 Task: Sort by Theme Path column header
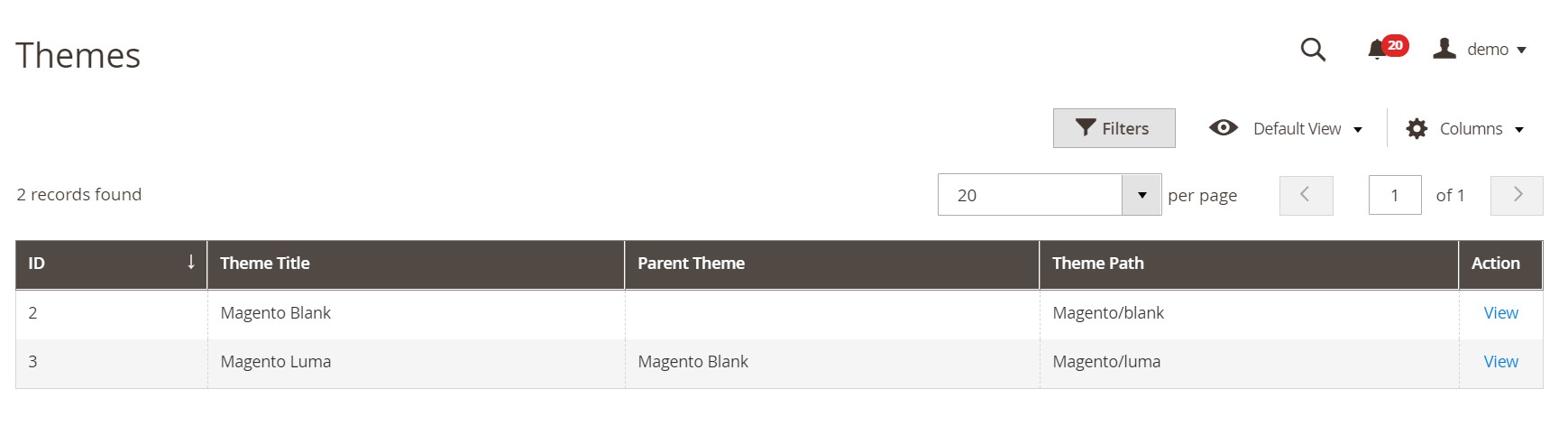pos(1097,264)
